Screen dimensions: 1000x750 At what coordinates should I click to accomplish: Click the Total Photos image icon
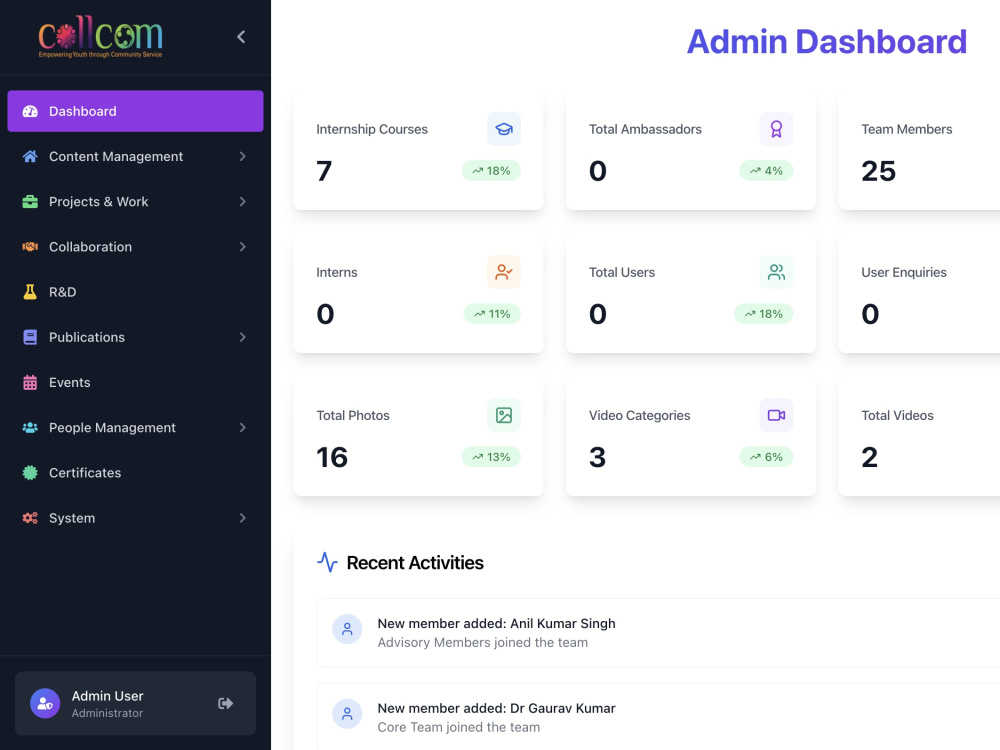click(504, 415)
